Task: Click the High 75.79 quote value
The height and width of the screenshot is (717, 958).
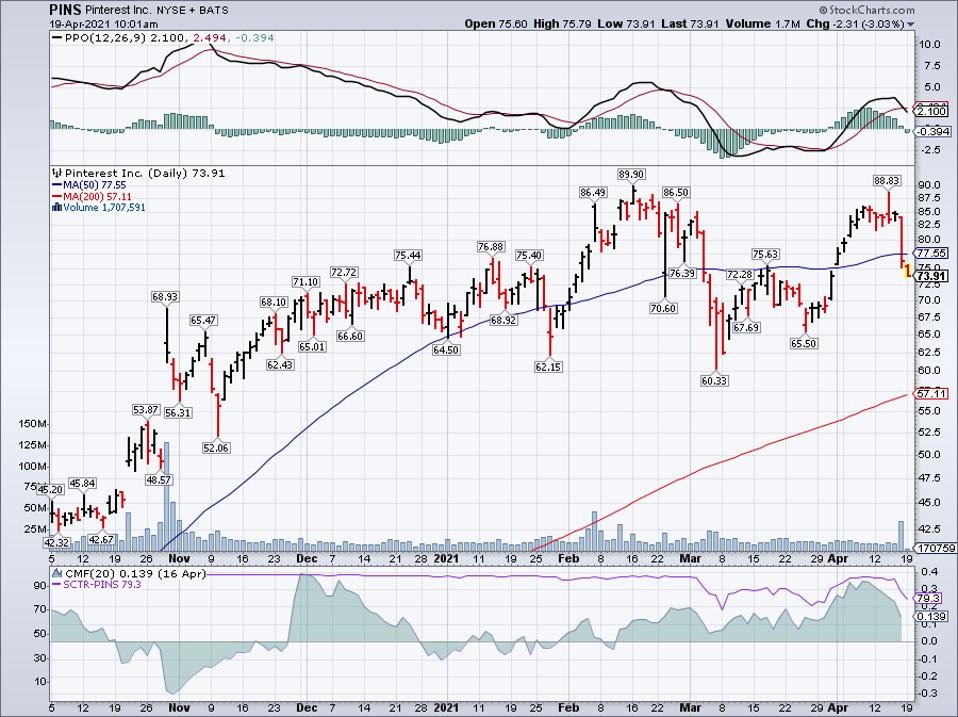Action: click(x=562, y=24)
